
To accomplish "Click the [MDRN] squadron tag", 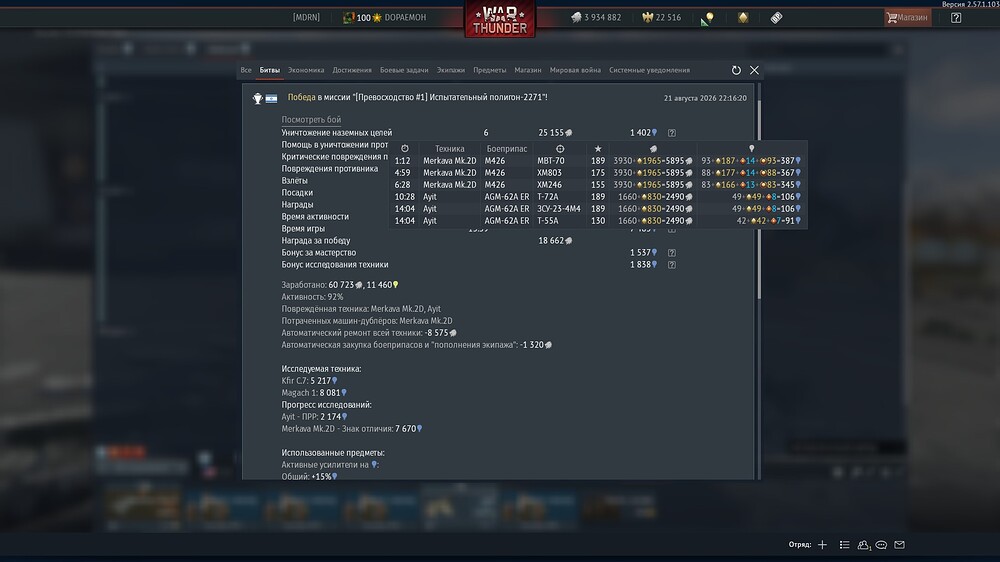I will 306,17.
